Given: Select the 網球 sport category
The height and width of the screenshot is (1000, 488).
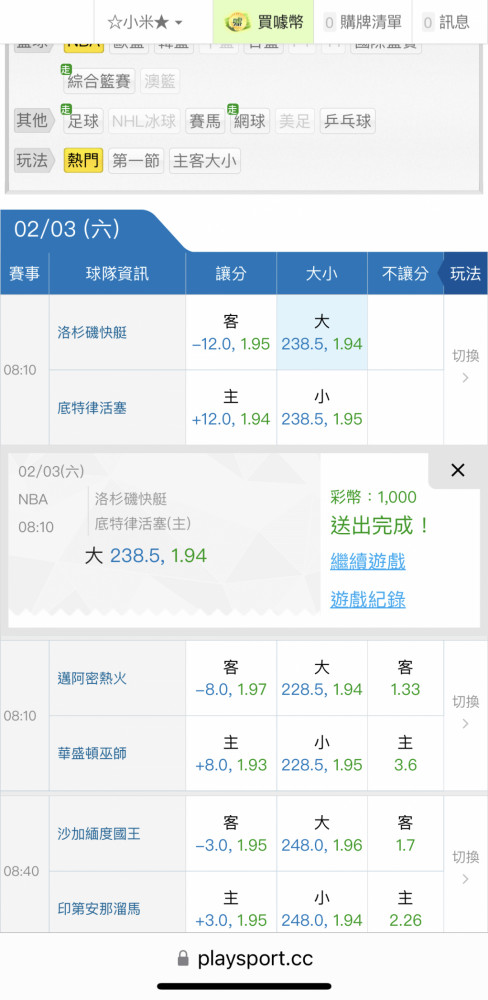Looking at the screenshot, I should (249, 121).
